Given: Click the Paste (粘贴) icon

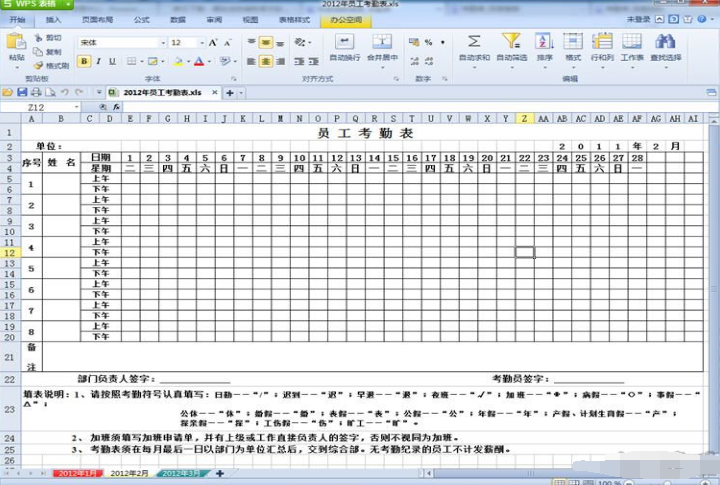Looking at the screenshot, I should [x=16, y=43].
